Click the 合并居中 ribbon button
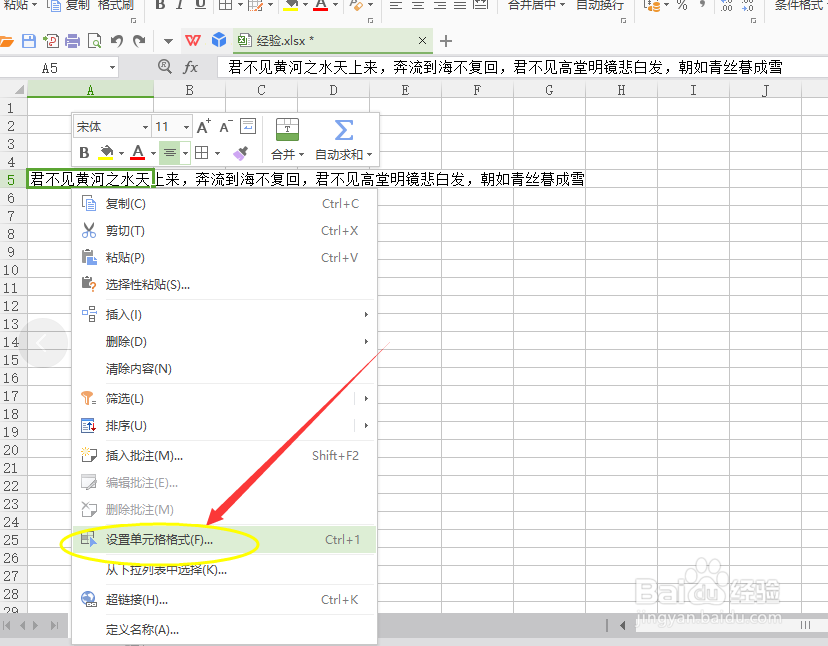 tap(536, 5)
